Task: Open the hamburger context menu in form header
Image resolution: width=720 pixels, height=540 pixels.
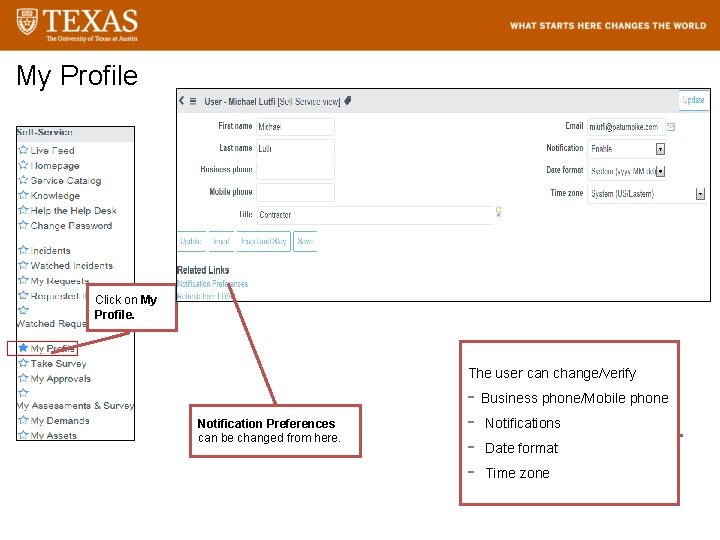Action: point(193,101)
